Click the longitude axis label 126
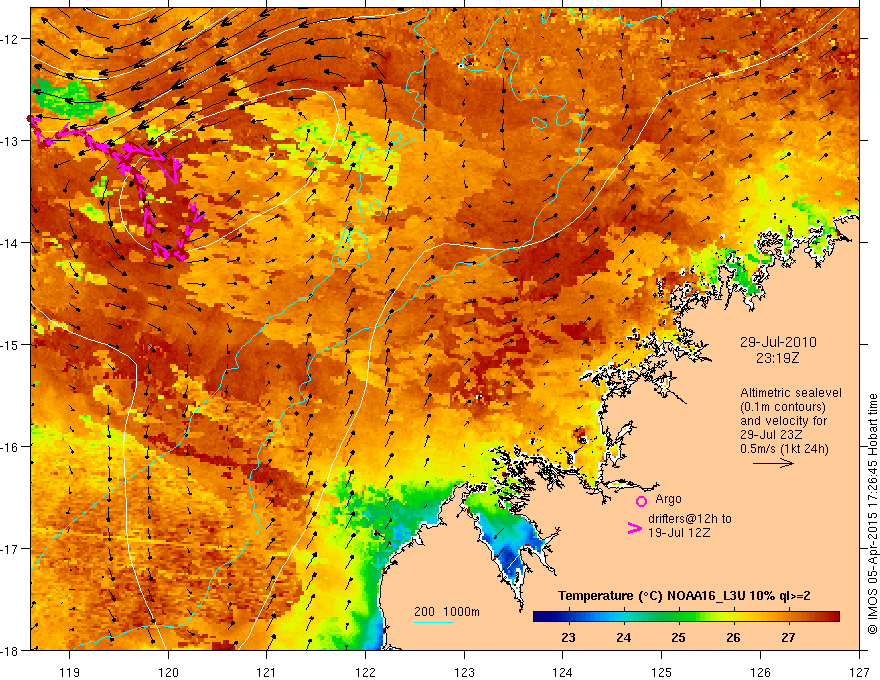880x680 pixels. pos(760,672)
